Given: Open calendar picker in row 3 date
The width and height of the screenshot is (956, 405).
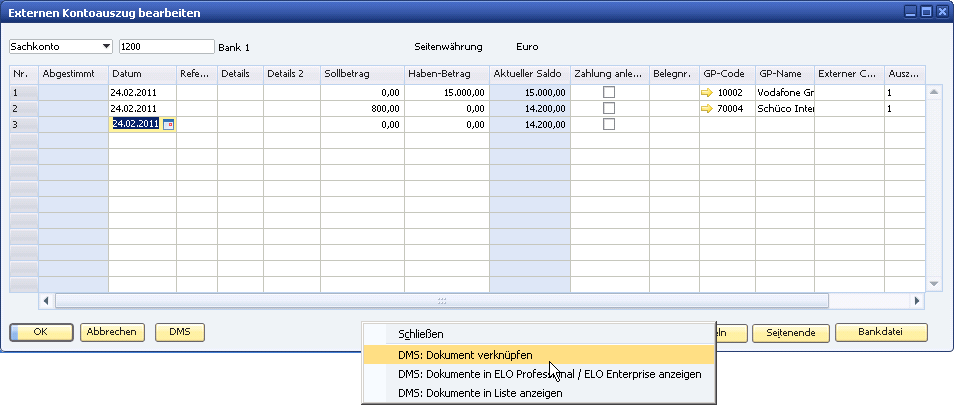Looking at the screenshot, I should [168, 124].
